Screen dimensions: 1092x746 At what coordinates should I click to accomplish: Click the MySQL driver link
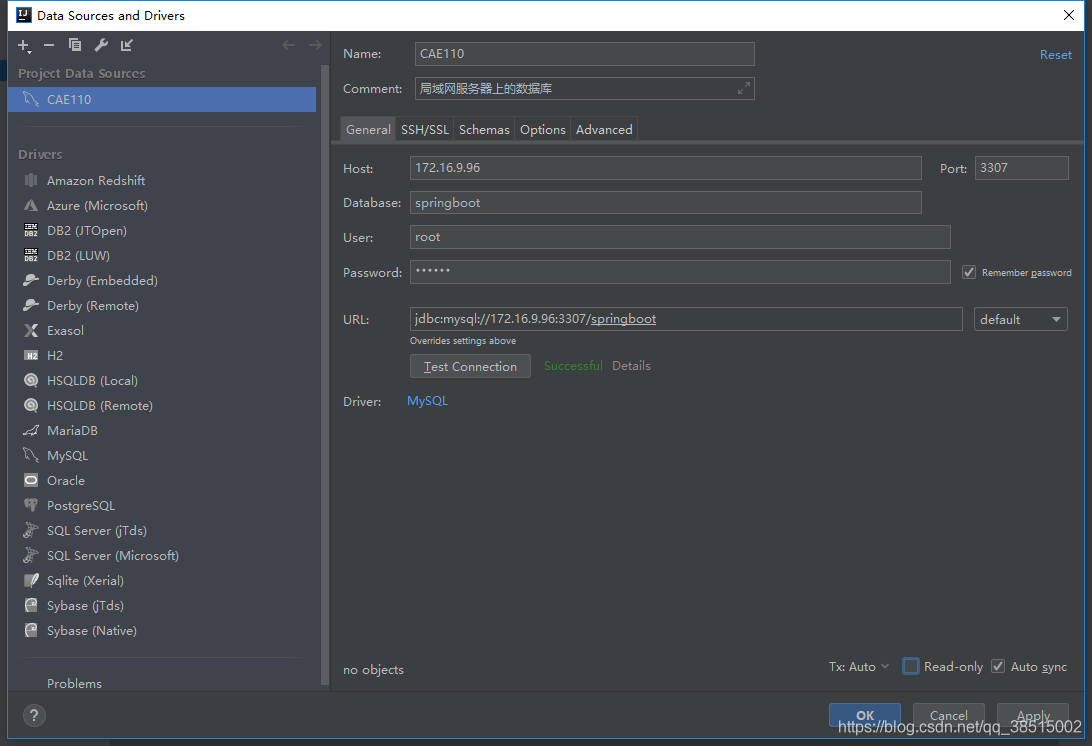point(427,401)
